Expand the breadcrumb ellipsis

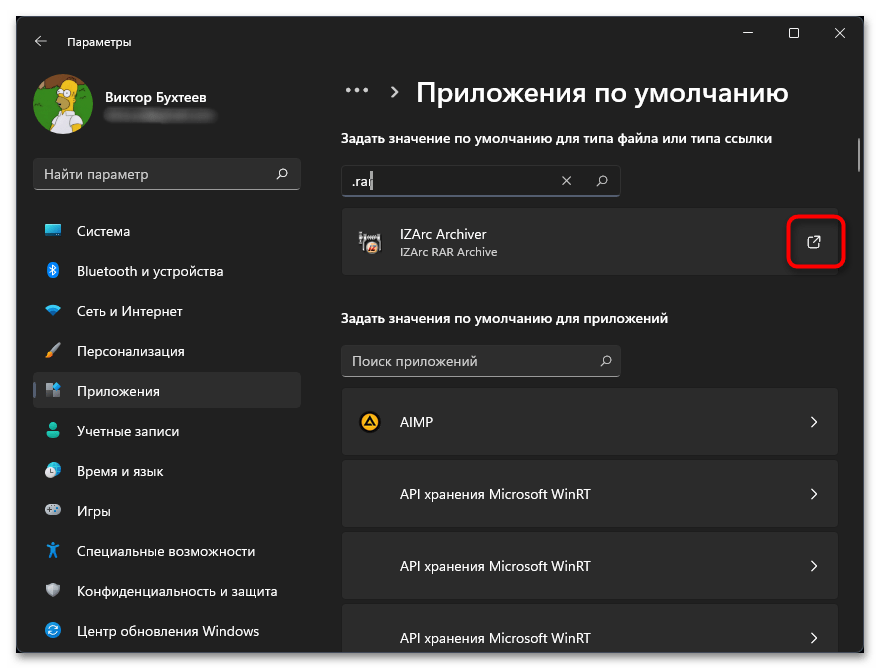[x=357, y=90]
